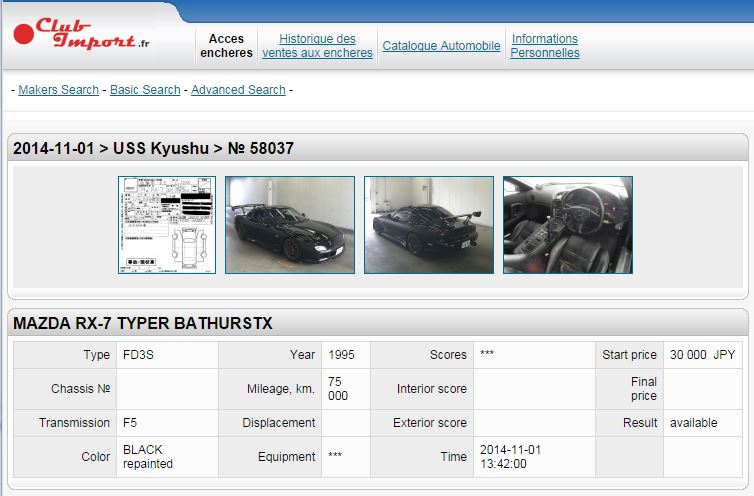Open Informations Personnelles page
Viewport: 754px width, 496px height.
click(544, 46)
